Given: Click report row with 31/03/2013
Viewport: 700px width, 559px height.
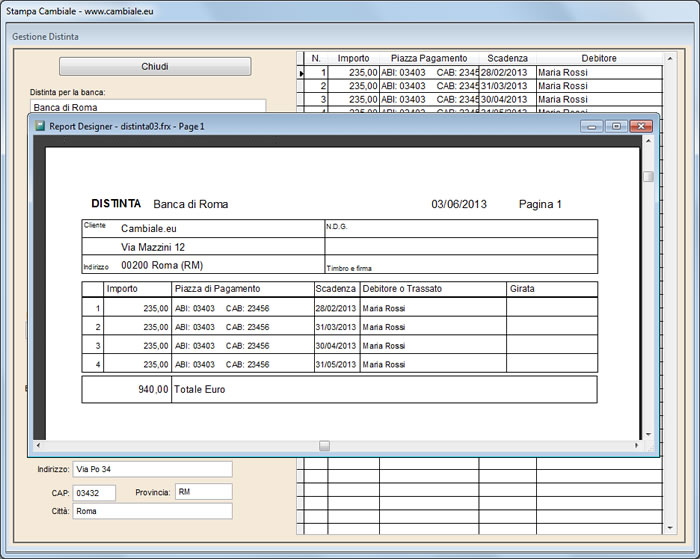Looking at the screenshot, I should point(339,327).
